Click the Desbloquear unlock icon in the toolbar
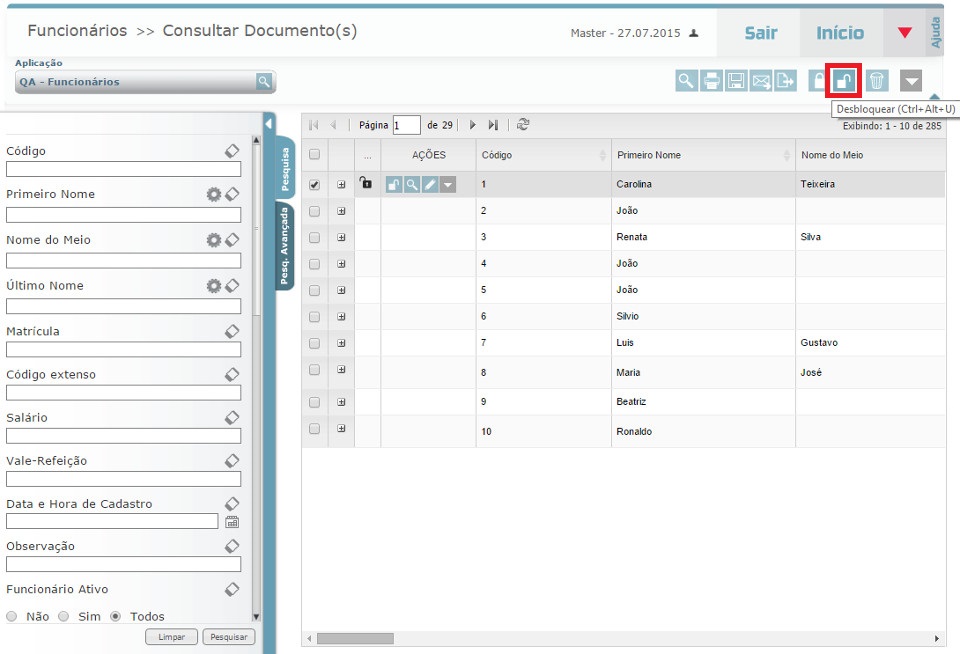 [x=844, y=81]
